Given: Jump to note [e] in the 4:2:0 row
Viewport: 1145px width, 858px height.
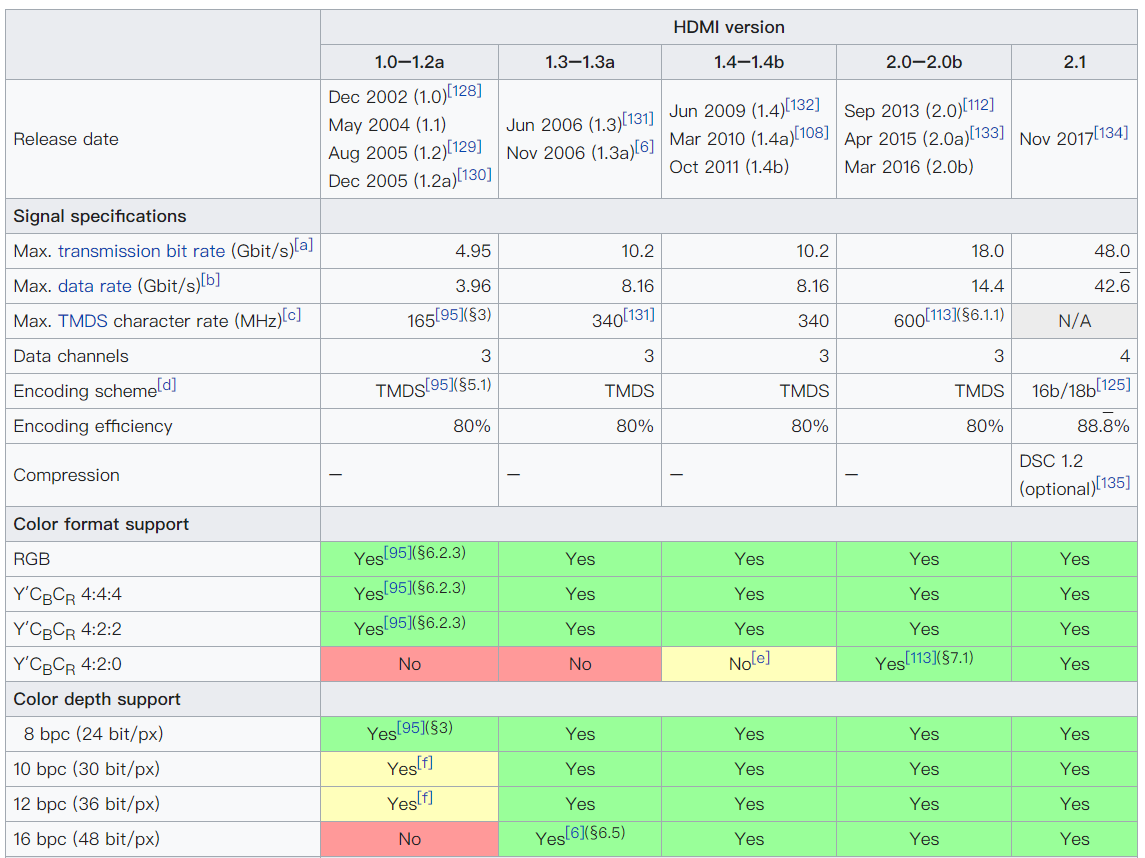Looking at the screenshot, I should [761, 657].
